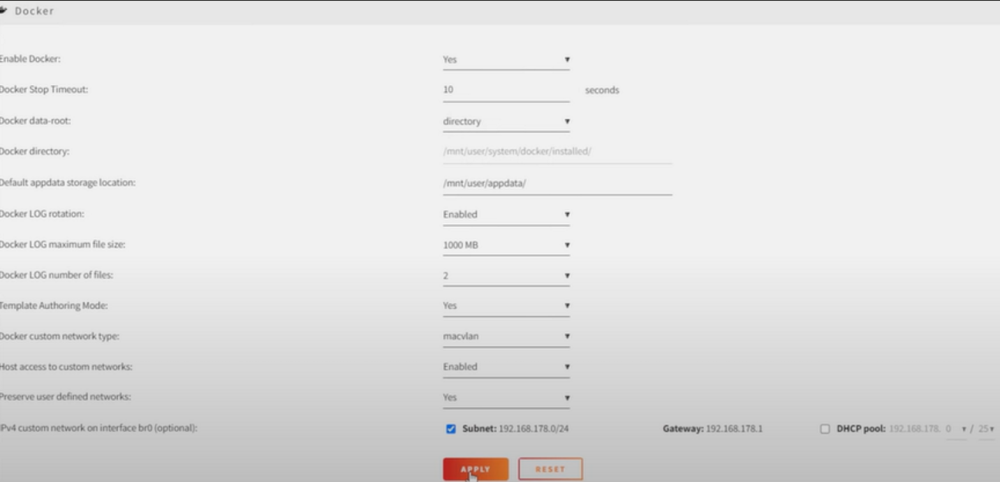
Task: Enable the DHCP pool checkbox
Action: [x=825, y=429]
